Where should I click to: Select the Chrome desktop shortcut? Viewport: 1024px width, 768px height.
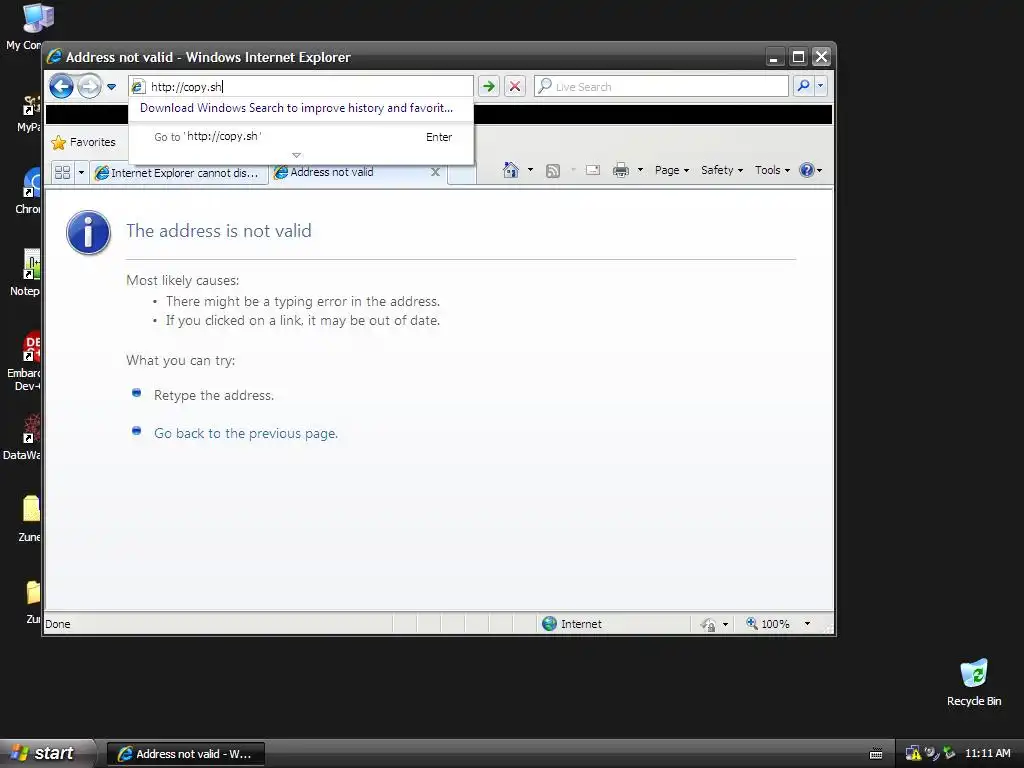click(28, 191)
